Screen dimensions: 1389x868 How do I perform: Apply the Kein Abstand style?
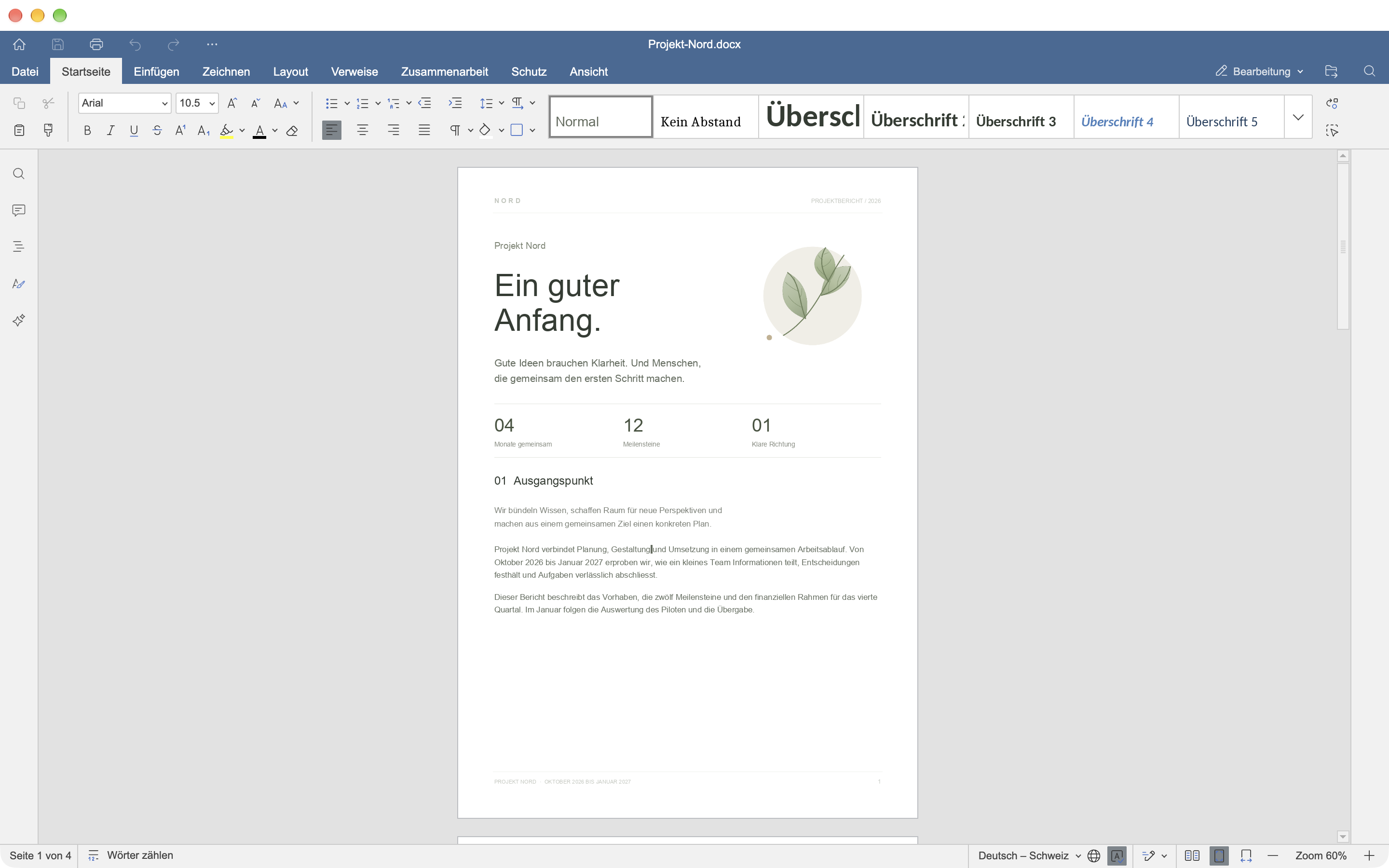(706, 117)
